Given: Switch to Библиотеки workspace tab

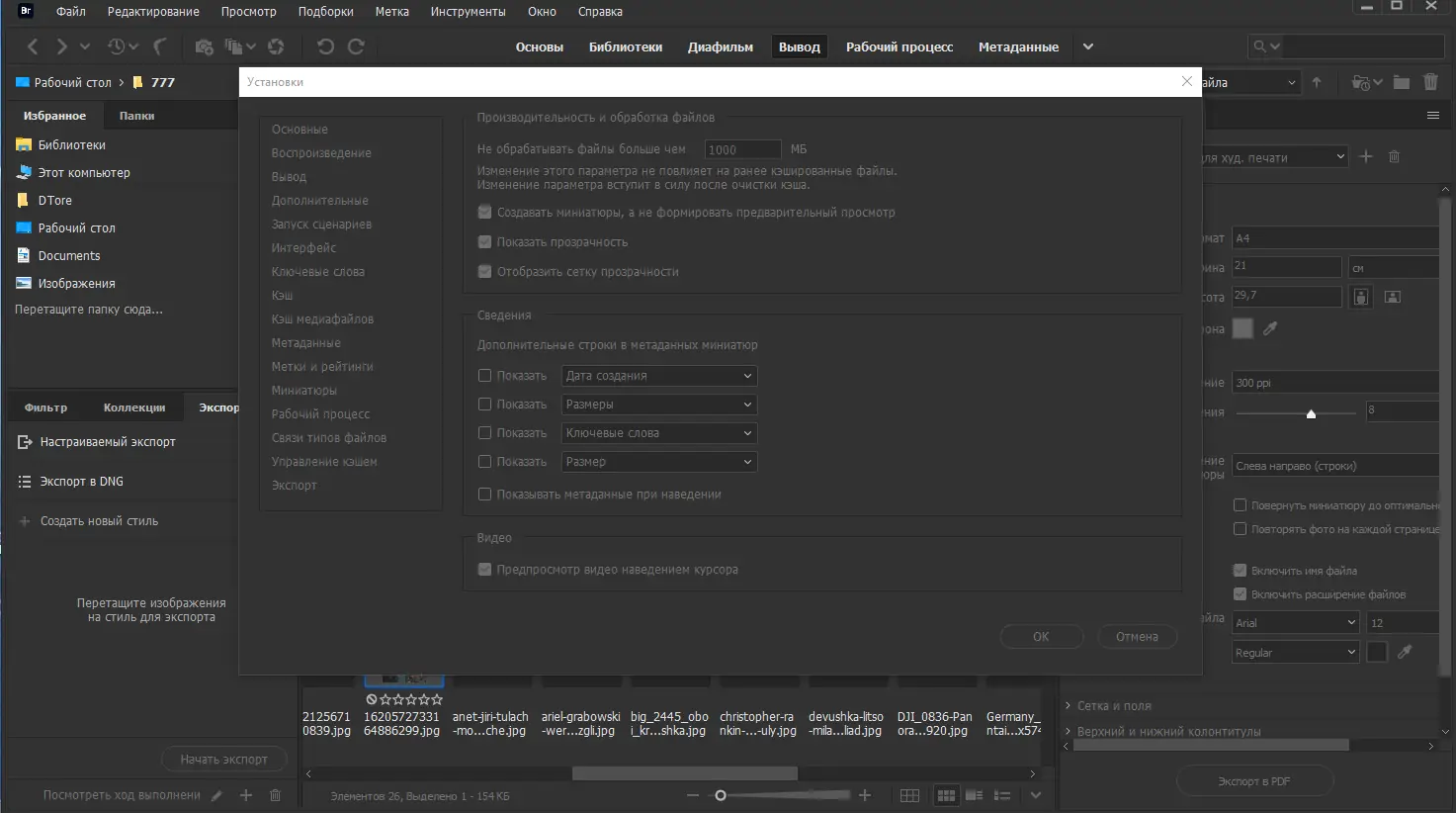Looking at the screenshot, I should click(626, 46).
